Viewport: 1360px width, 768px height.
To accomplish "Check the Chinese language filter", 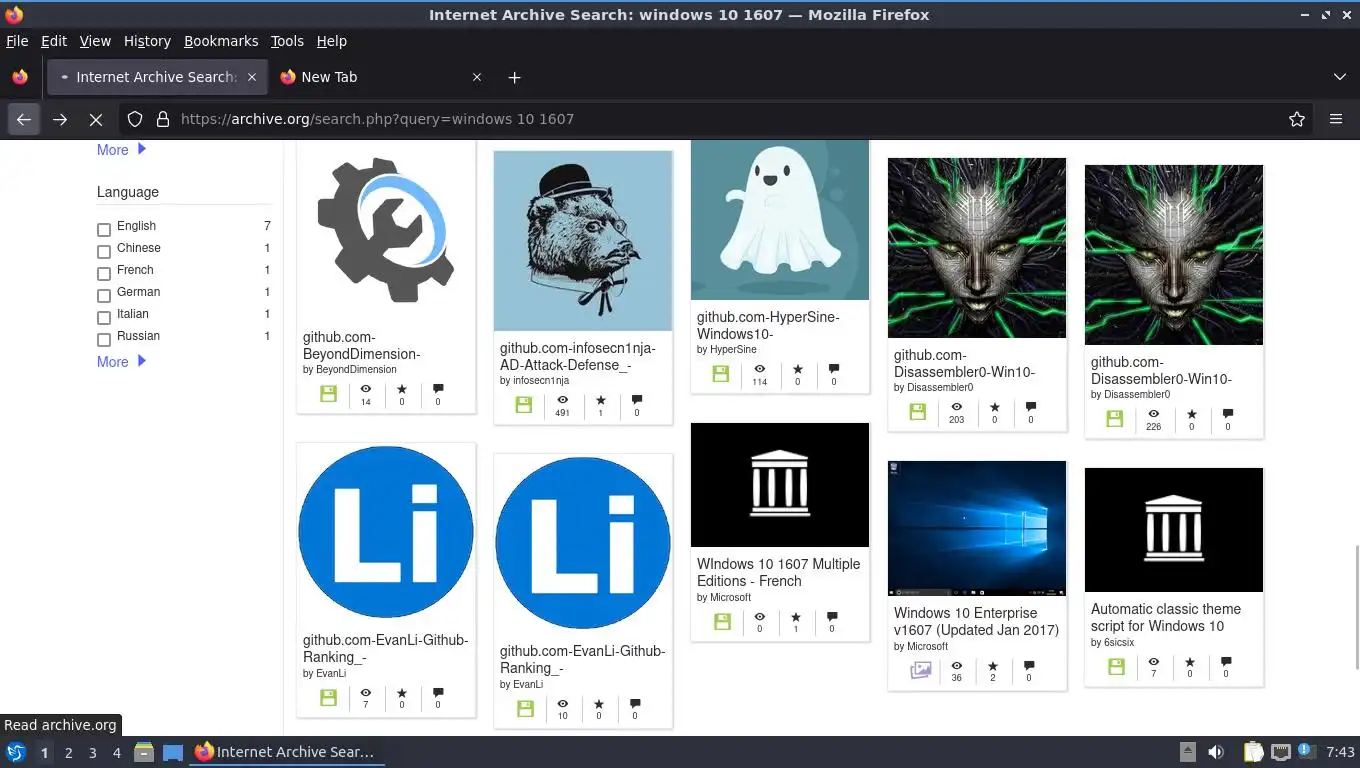I will [x=103, y=252].
